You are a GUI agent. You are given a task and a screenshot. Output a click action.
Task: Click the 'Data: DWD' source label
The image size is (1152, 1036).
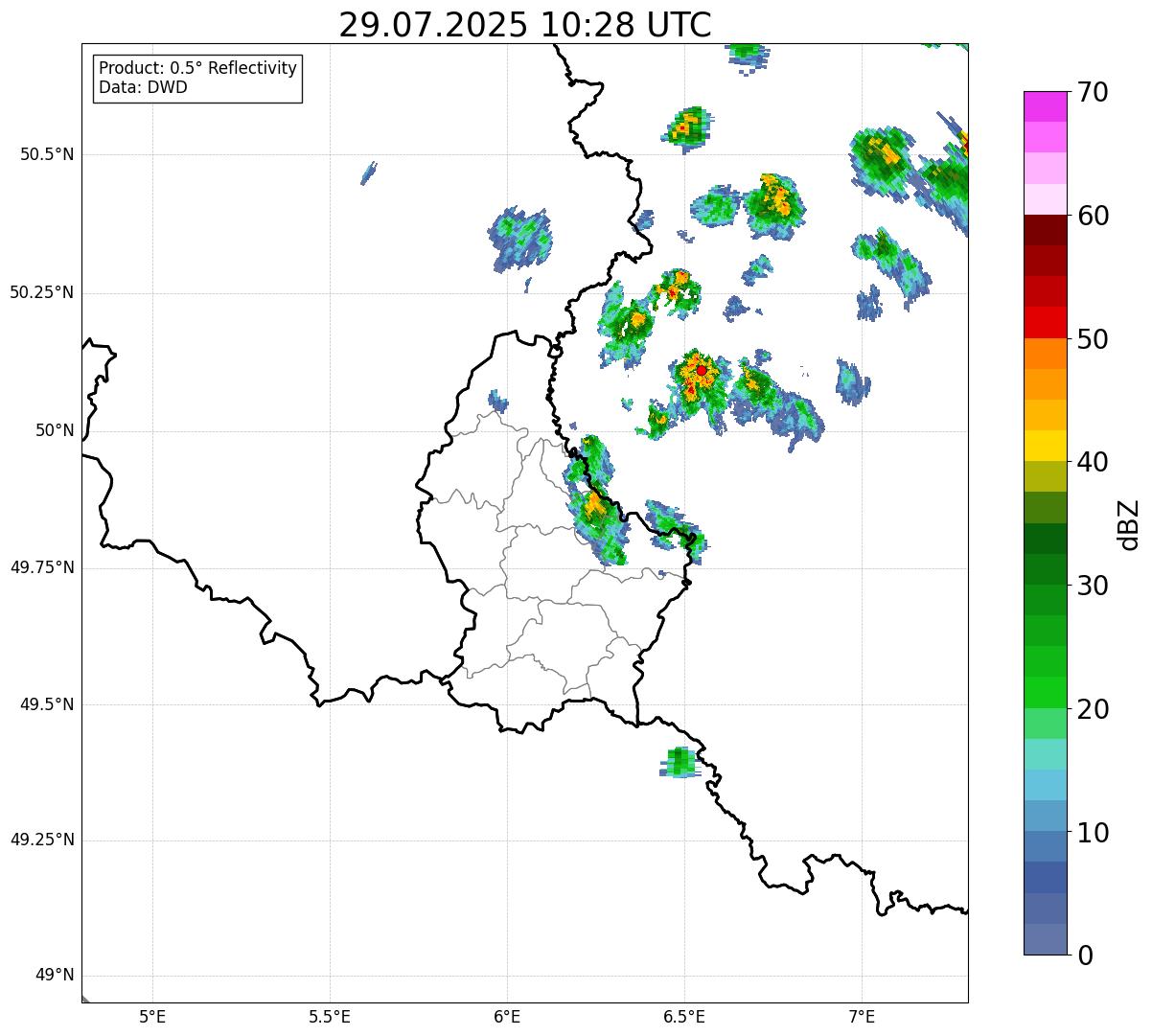pos(143,87)
